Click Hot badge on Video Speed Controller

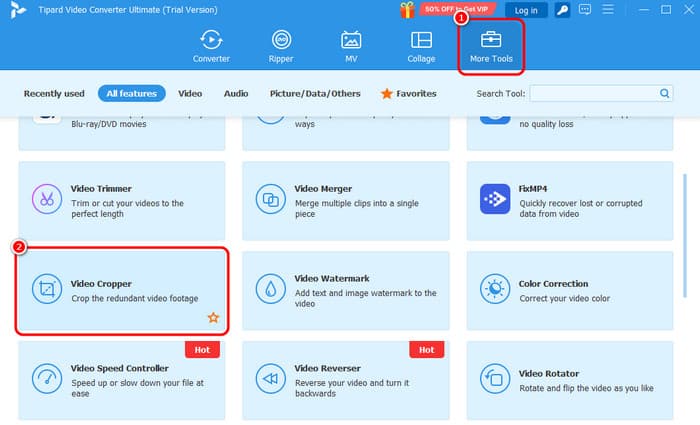point(202,350)
